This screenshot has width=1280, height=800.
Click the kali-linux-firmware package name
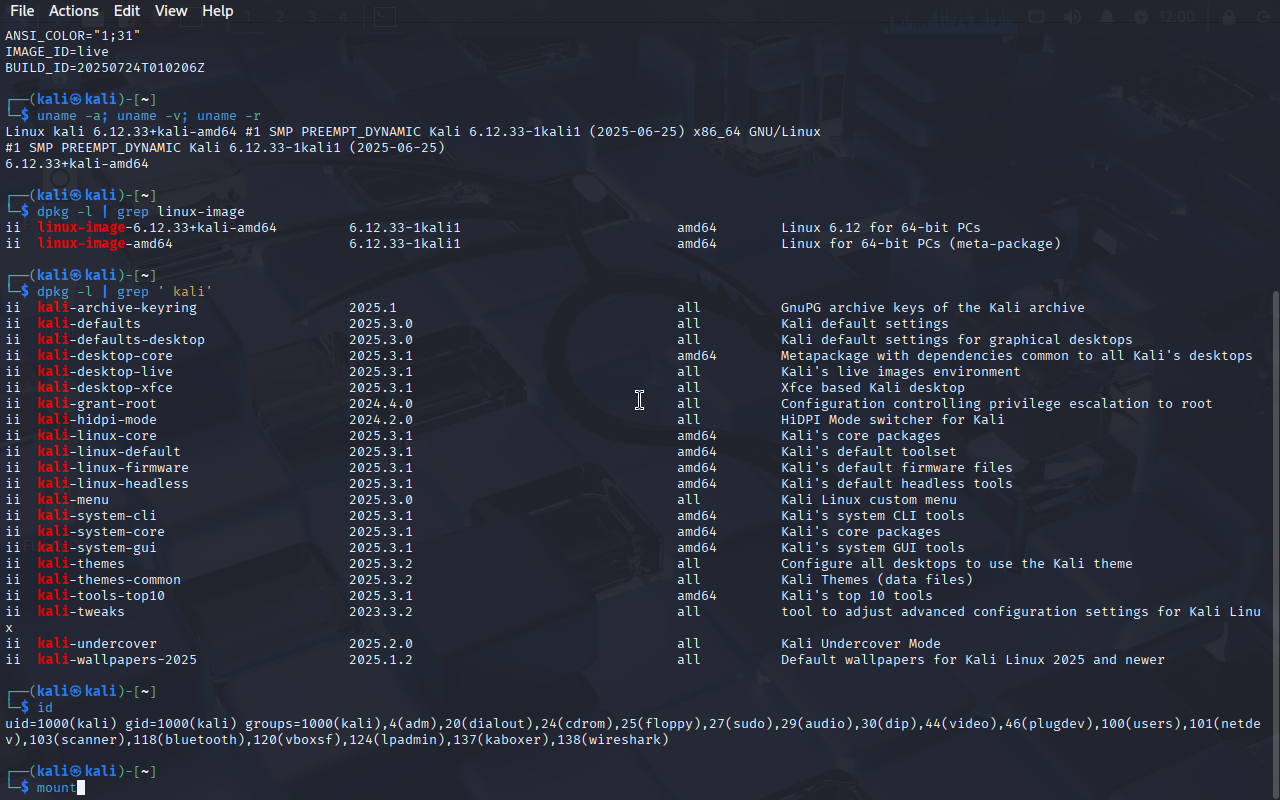(x=113, y=468)
